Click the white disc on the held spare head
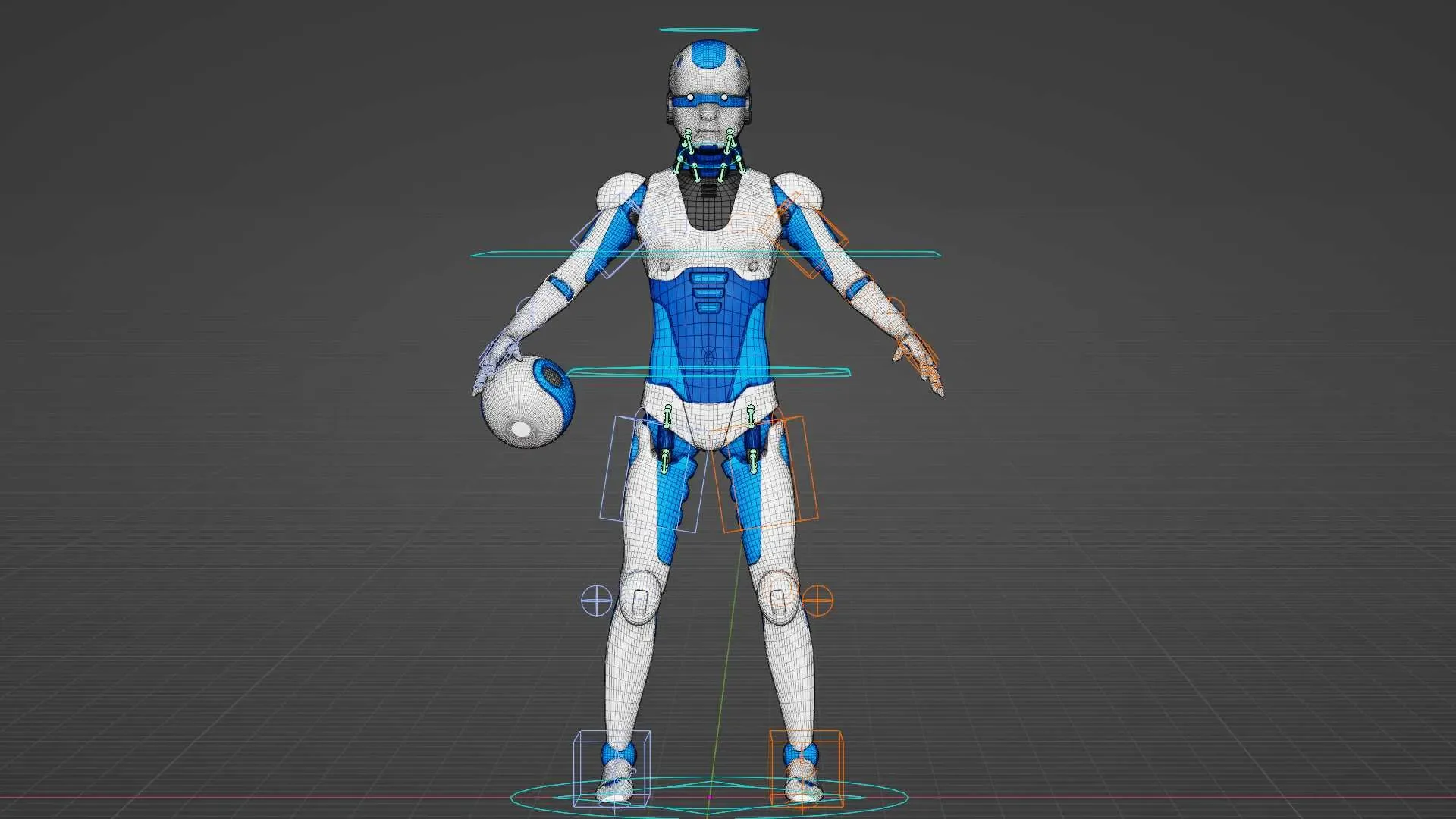Screen dimensions: 1456x819 (x=521, y=430)
